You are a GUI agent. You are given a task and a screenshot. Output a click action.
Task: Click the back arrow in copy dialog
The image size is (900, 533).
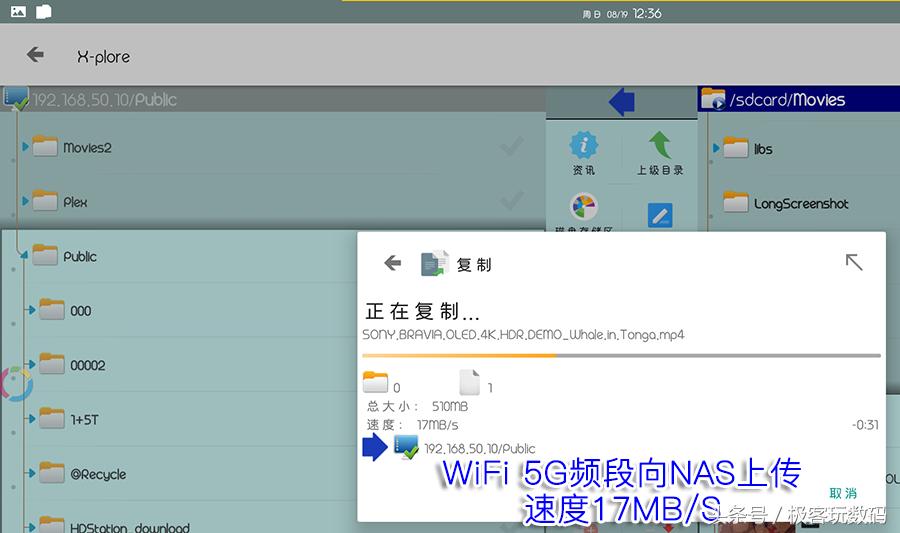pyautogui.click(x=393, y=263)
